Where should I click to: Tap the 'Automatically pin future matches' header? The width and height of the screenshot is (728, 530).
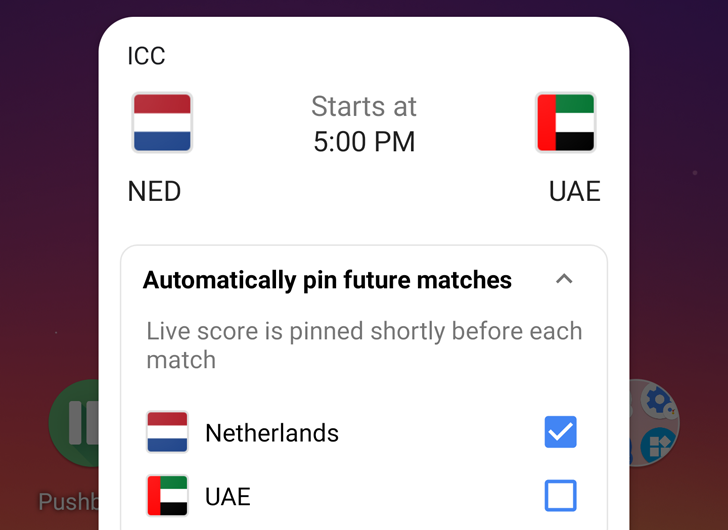(327, 280)
